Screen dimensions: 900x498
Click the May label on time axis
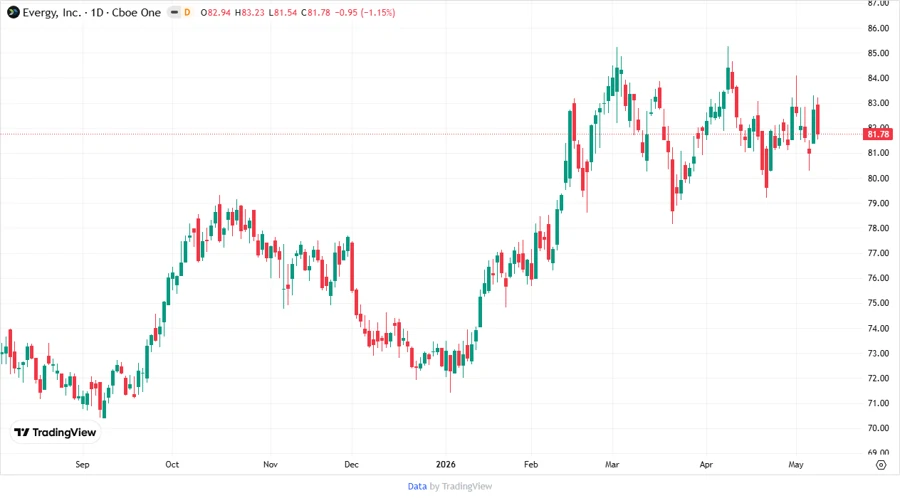pyautogui.click(x=796, y=464)
